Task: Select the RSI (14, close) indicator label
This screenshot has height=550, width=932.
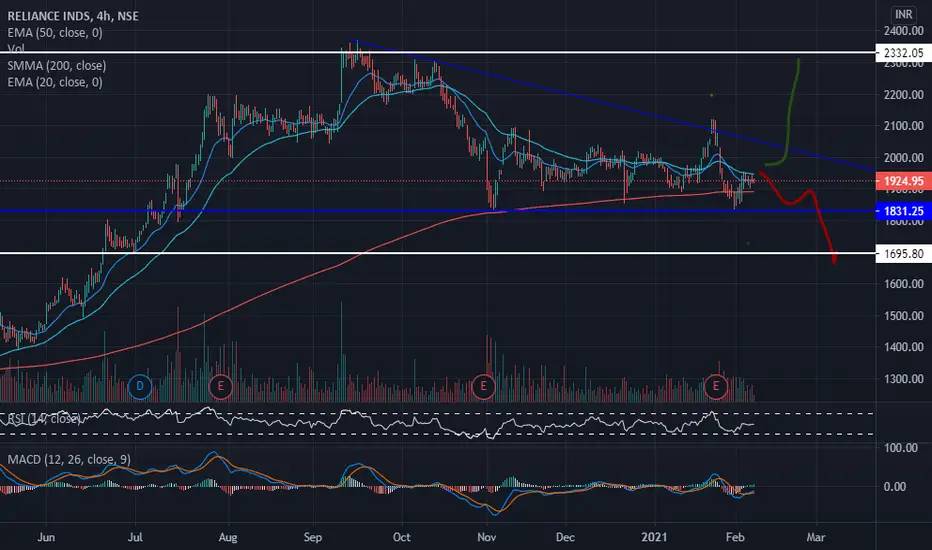Action: (x=44, y=419)
